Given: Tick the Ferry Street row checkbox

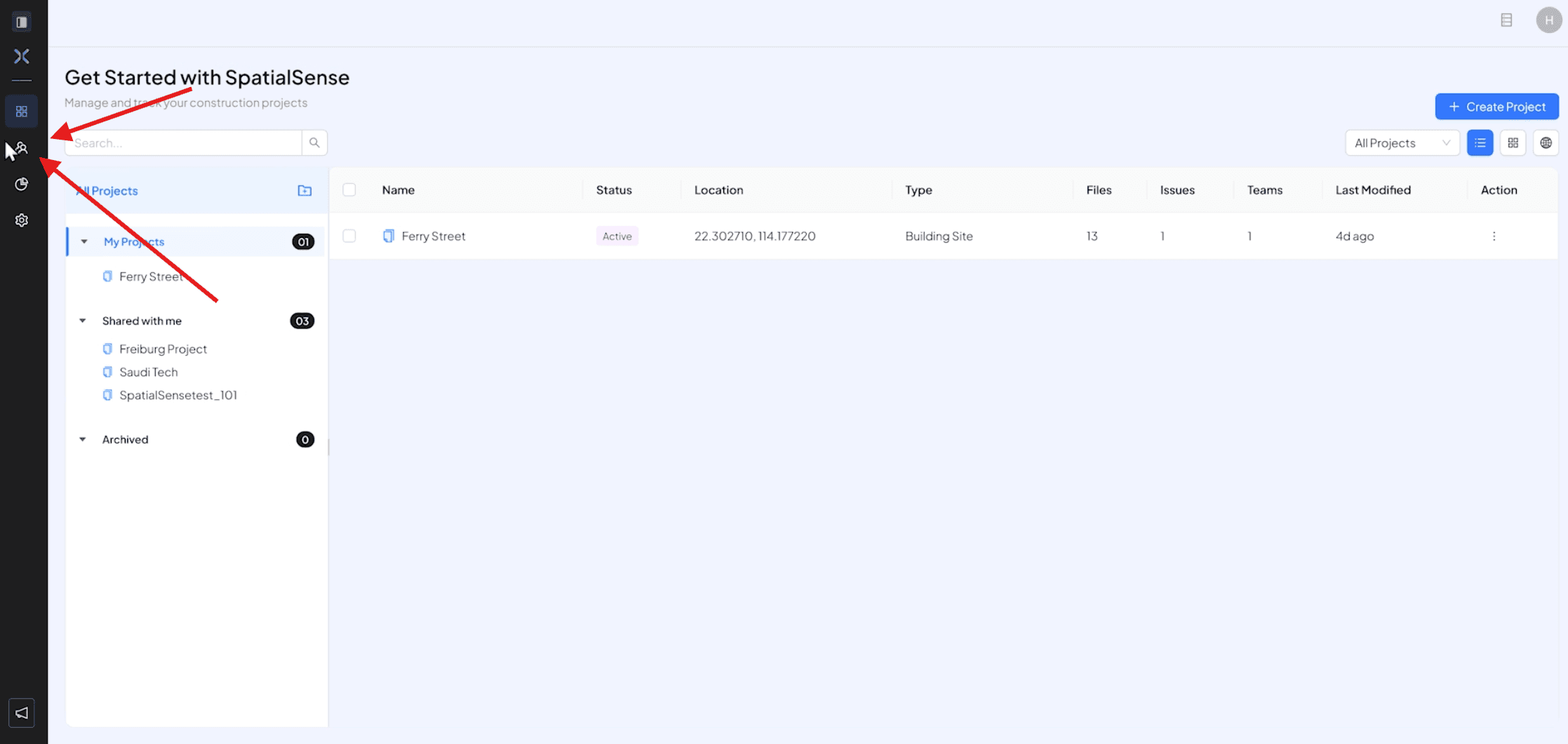Looking at the screenshot, I should (349, 236).
